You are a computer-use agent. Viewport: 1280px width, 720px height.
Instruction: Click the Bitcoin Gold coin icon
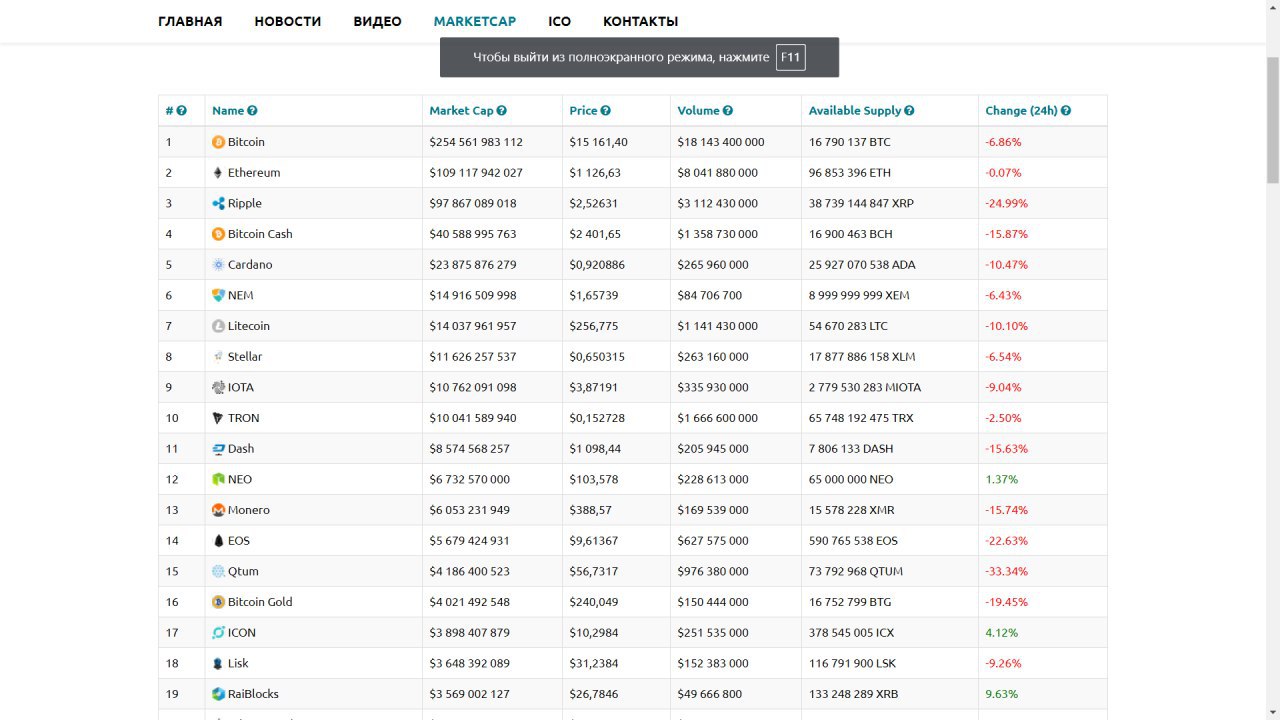pyautogui.click(x=218, y=602)
